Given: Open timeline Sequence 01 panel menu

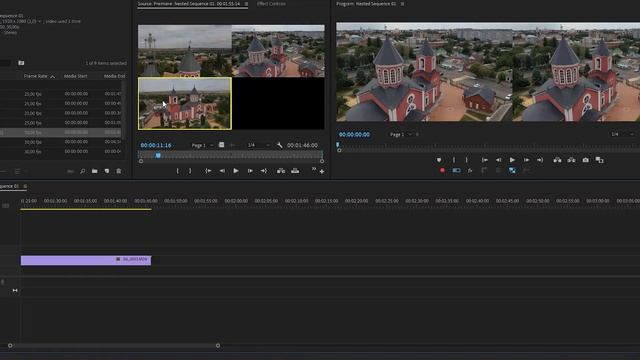Looking at the screenshot, I should coord(25,186).
